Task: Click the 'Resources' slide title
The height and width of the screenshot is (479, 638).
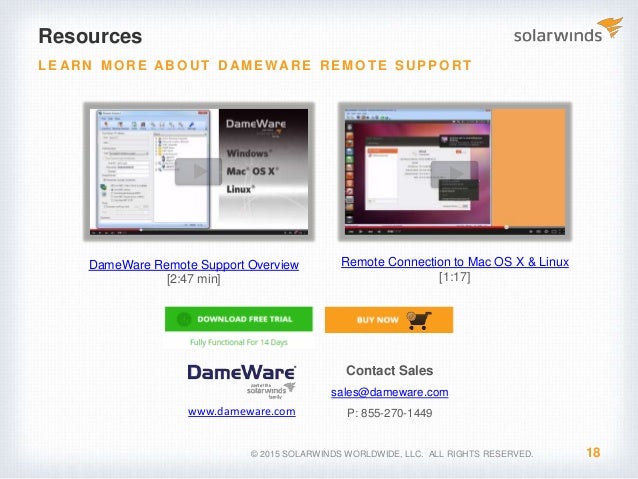Action: pyautogui.click(x=90, y=36)
